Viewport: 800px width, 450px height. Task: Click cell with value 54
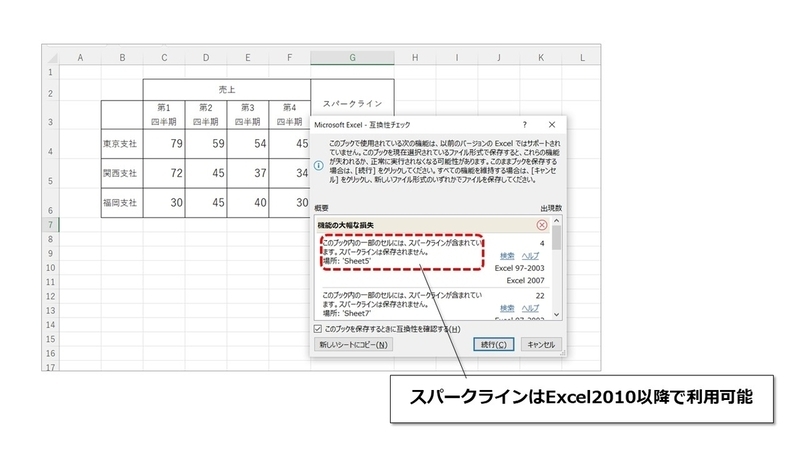pos(247,144)
